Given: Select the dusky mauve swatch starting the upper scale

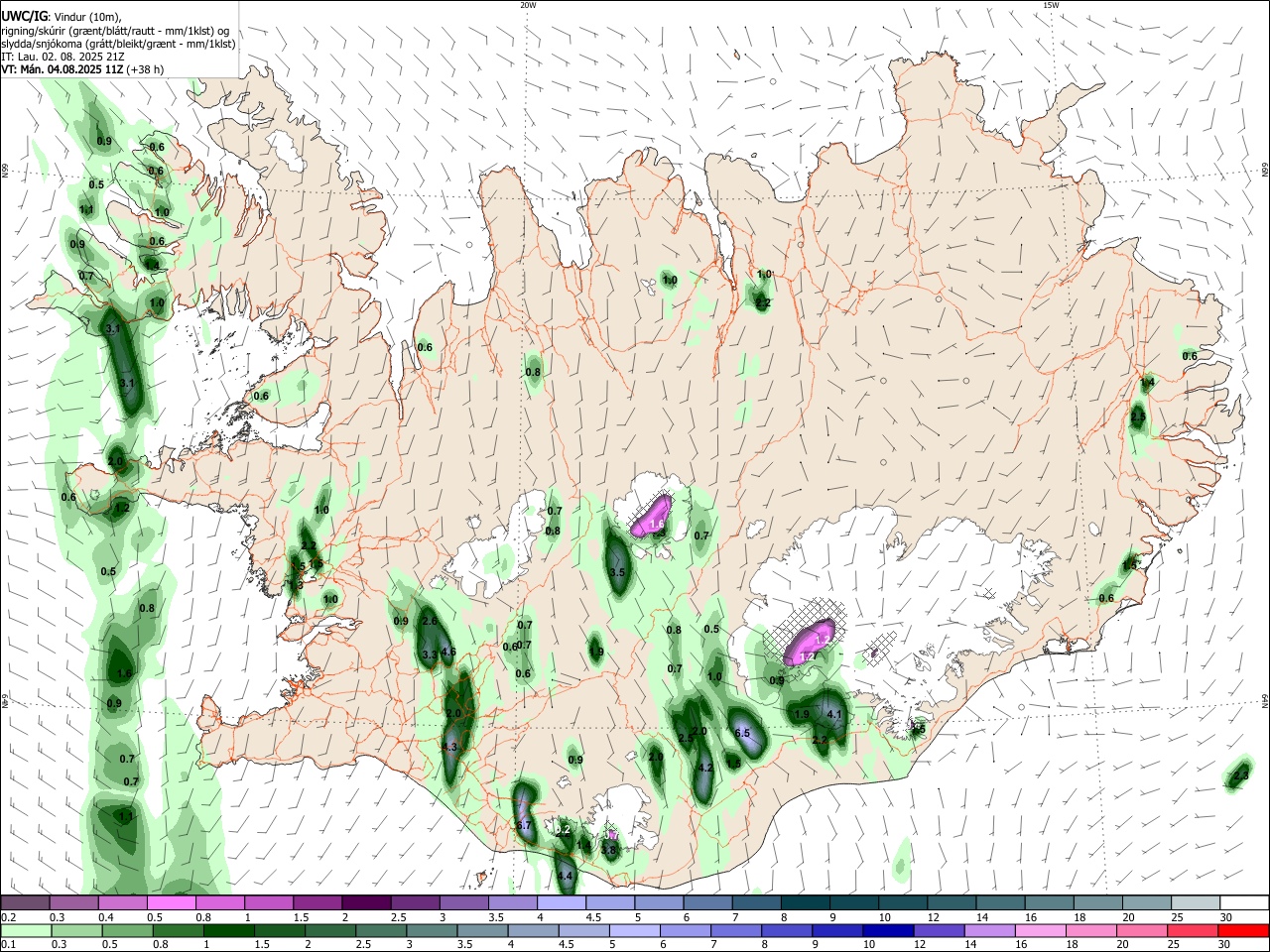Looking at the screenshot, I should click(26, 902).
